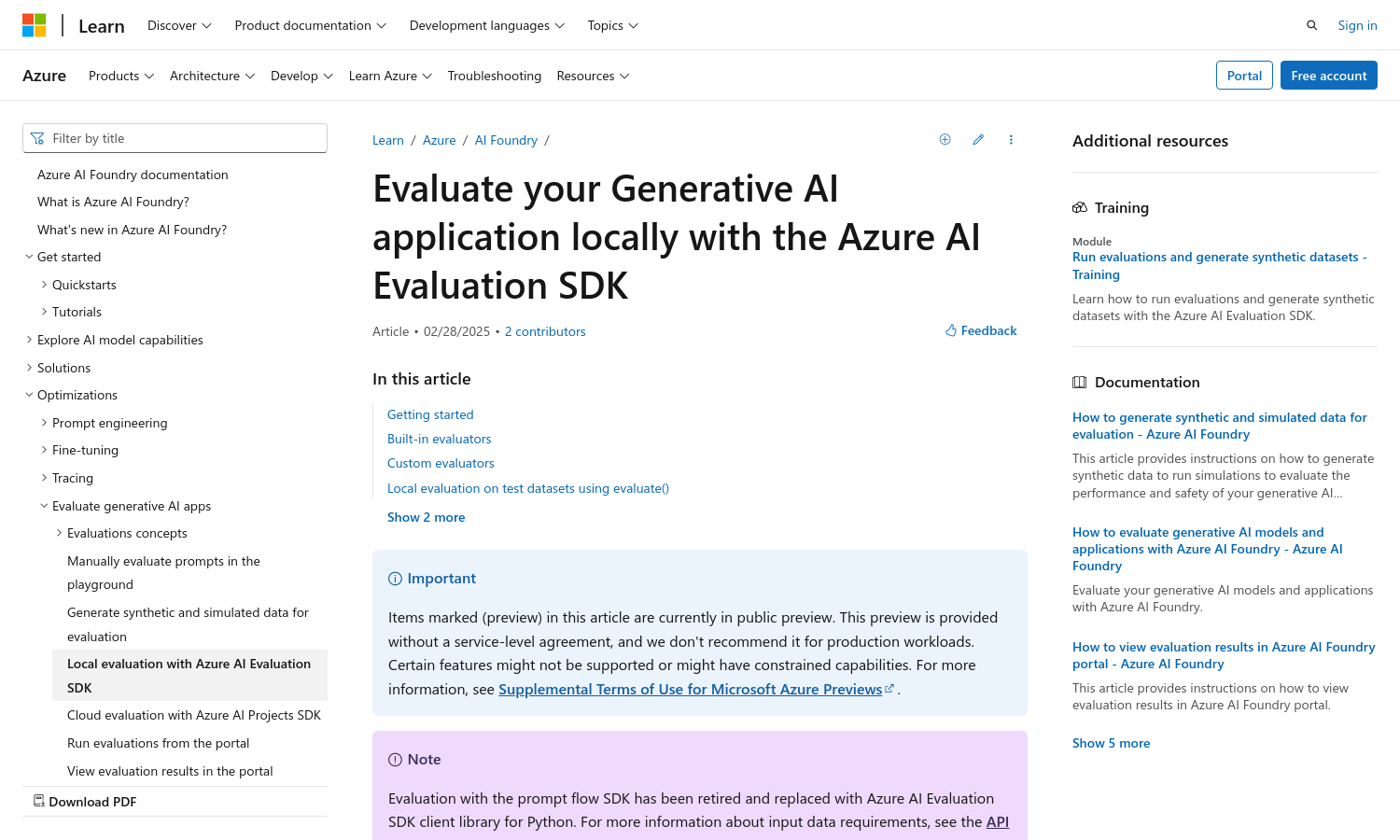Click the Documentation book icon
Image resolution: width=1400 pixels, height=840 pixels.
(x=1080, y=382)
